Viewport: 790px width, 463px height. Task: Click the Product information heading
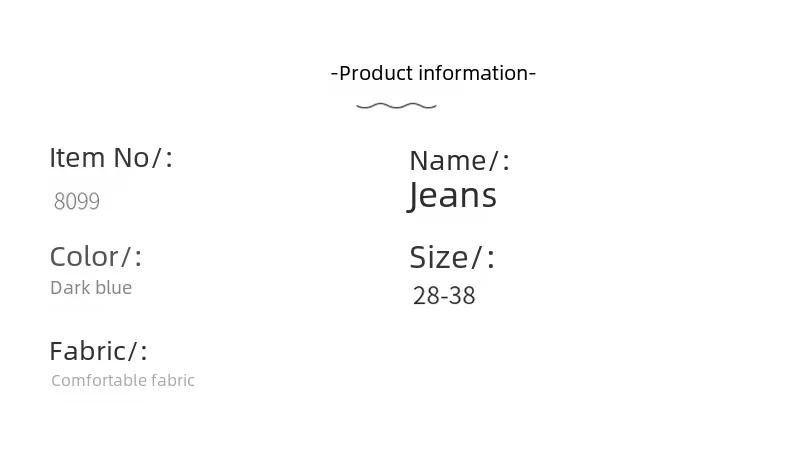click(x=433, y=74)
